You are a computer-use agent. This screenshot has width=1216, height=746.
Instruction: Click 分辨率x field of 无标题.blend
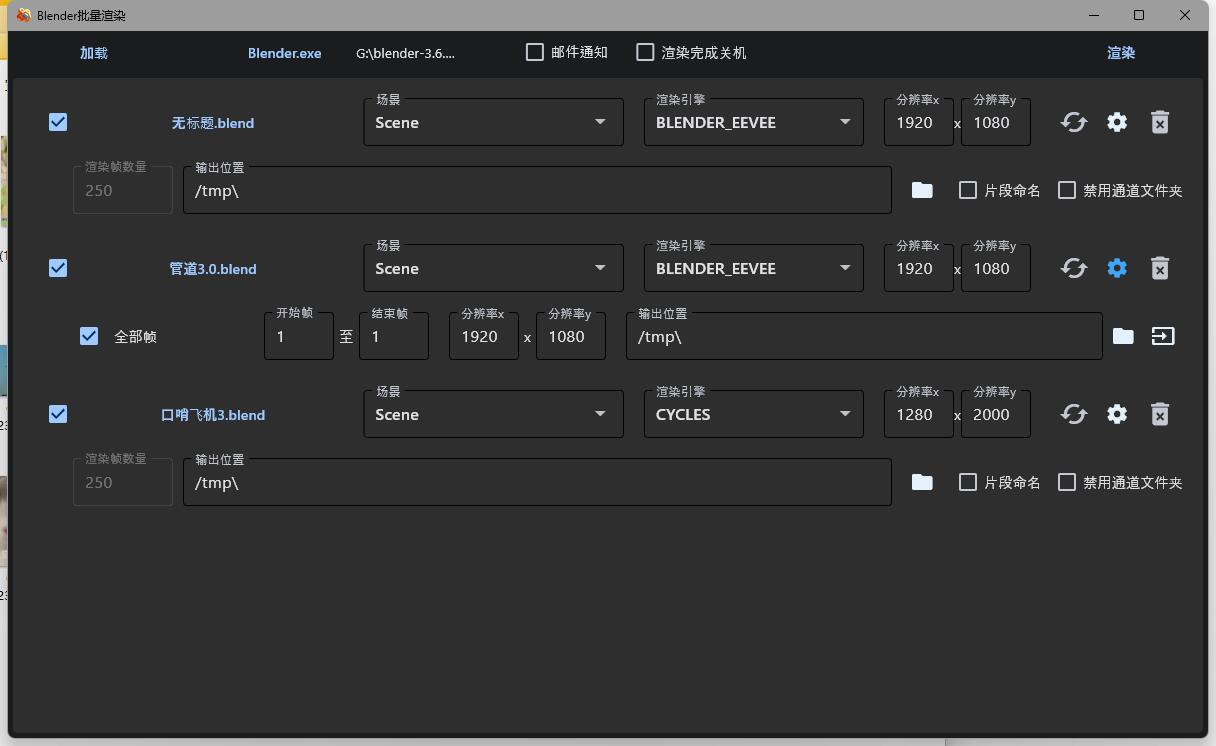pyautogui.click(x=919, y=122)
